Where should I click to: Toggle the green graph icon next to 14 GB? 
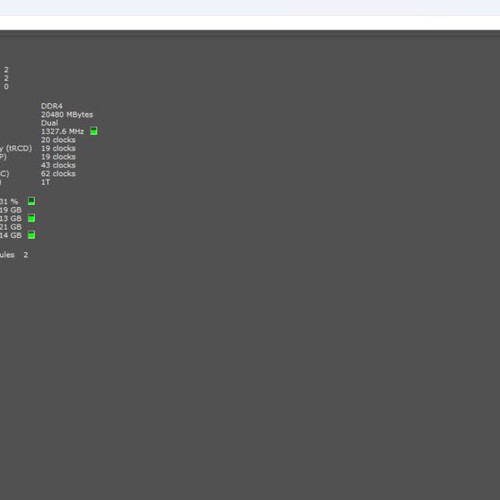(31, 235)
